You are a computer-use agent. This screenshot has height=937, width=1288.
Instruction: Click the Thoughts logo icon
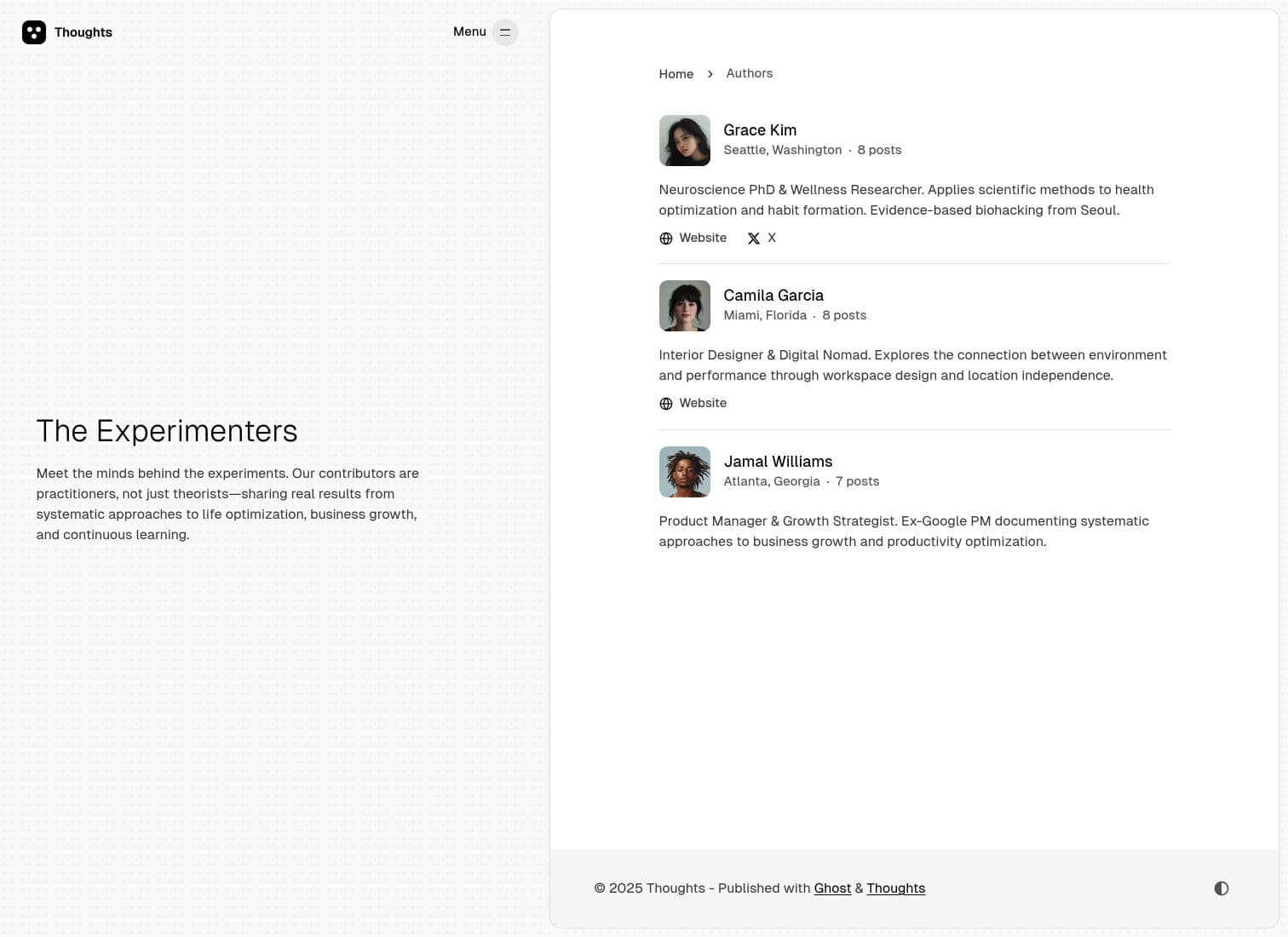[x=34, y=32]
